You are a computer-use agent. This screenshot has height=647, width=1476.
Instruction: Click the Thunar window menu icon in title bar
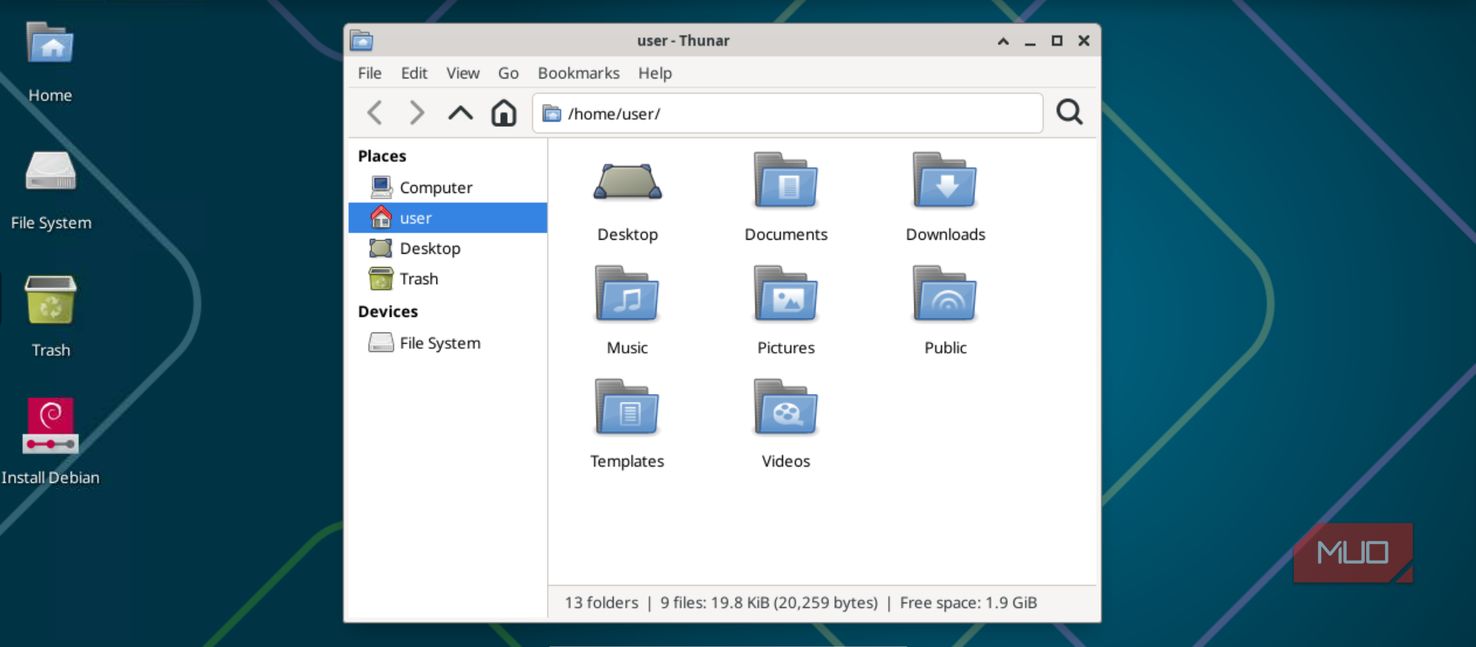tap(362, 41)
